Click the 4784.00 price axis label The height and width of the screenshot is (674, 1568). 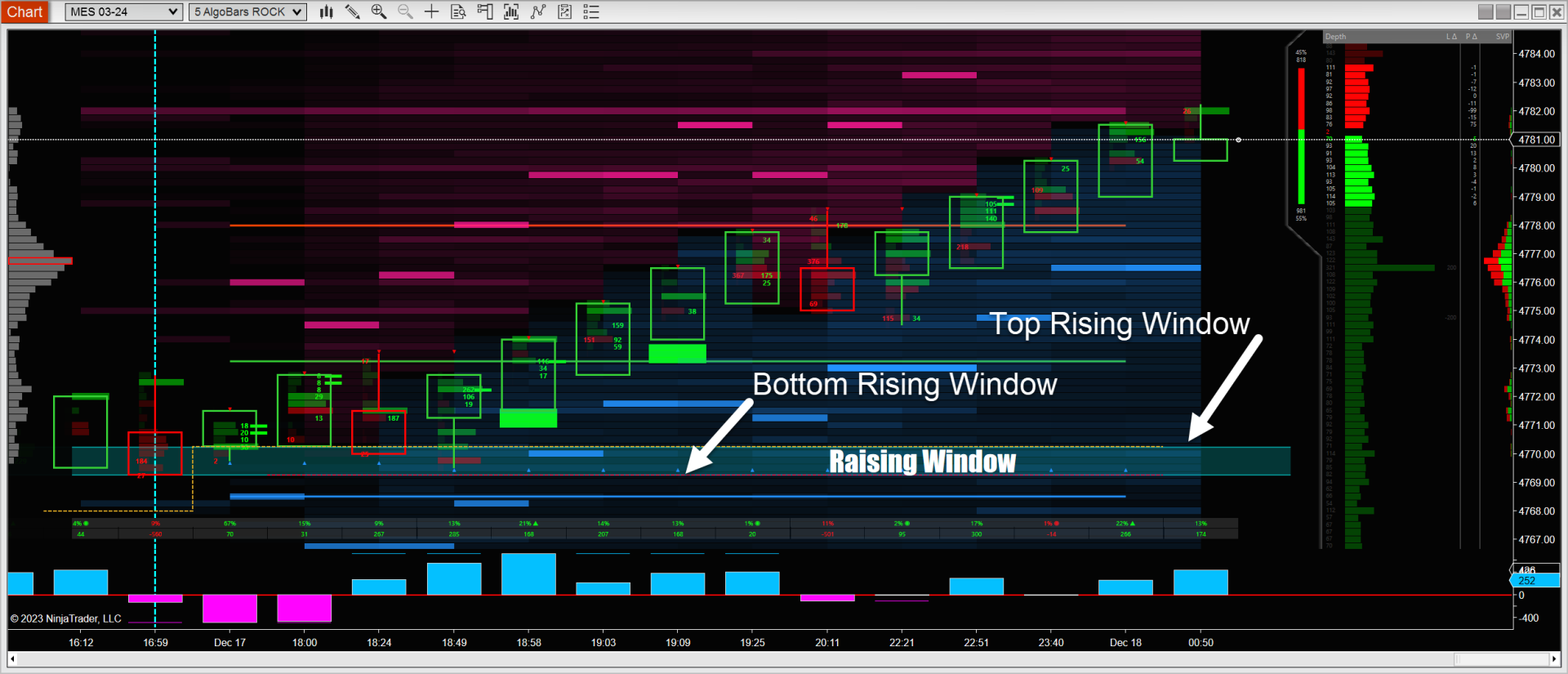click(1536, 54)
